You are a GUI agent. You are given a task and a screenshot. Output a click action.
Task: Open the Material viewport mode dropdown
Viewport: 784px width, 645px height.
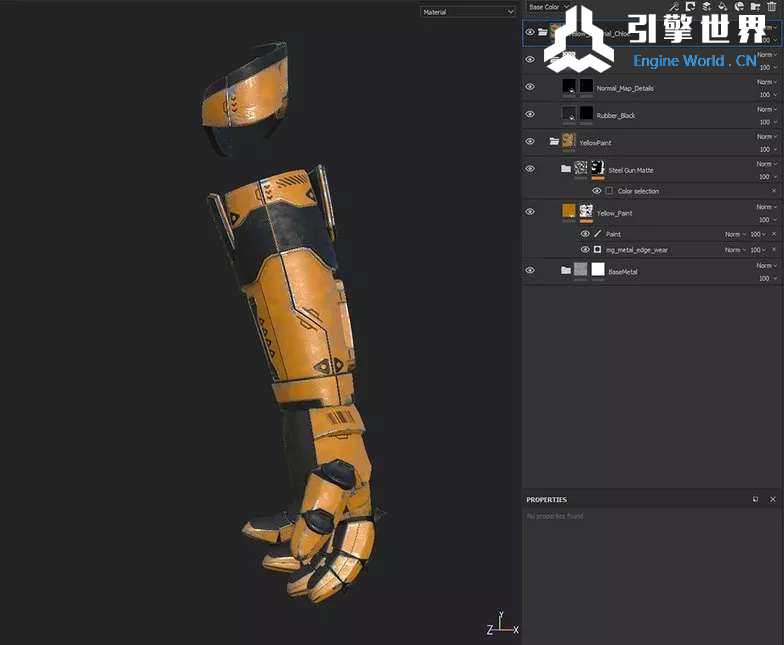coord(467,12)
